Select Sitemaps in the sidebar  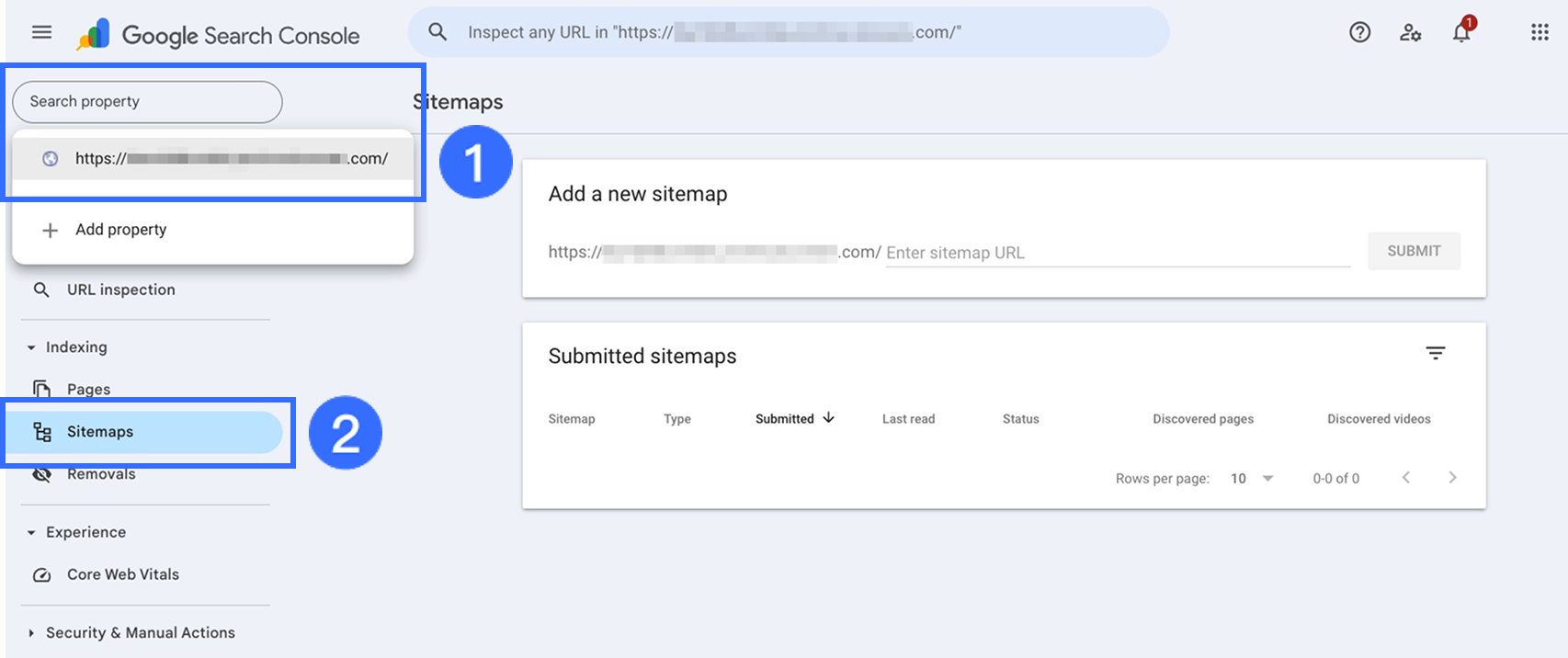pos(100,432)
